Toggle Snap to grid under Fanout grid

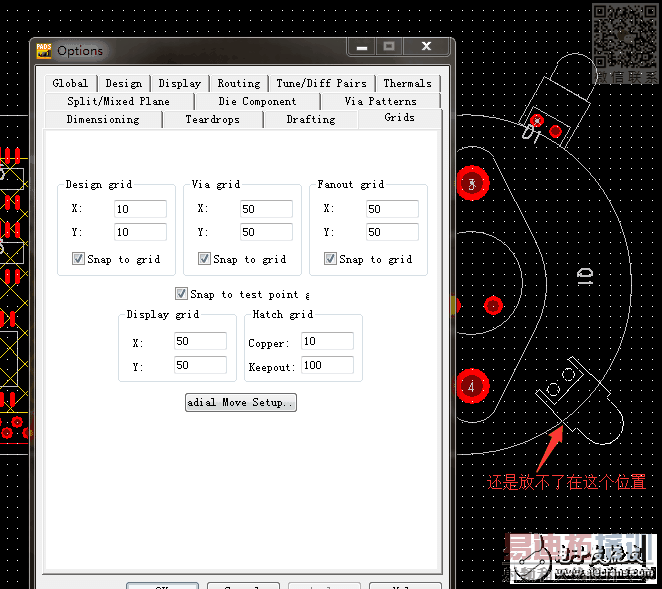click(x=330, y=259)
